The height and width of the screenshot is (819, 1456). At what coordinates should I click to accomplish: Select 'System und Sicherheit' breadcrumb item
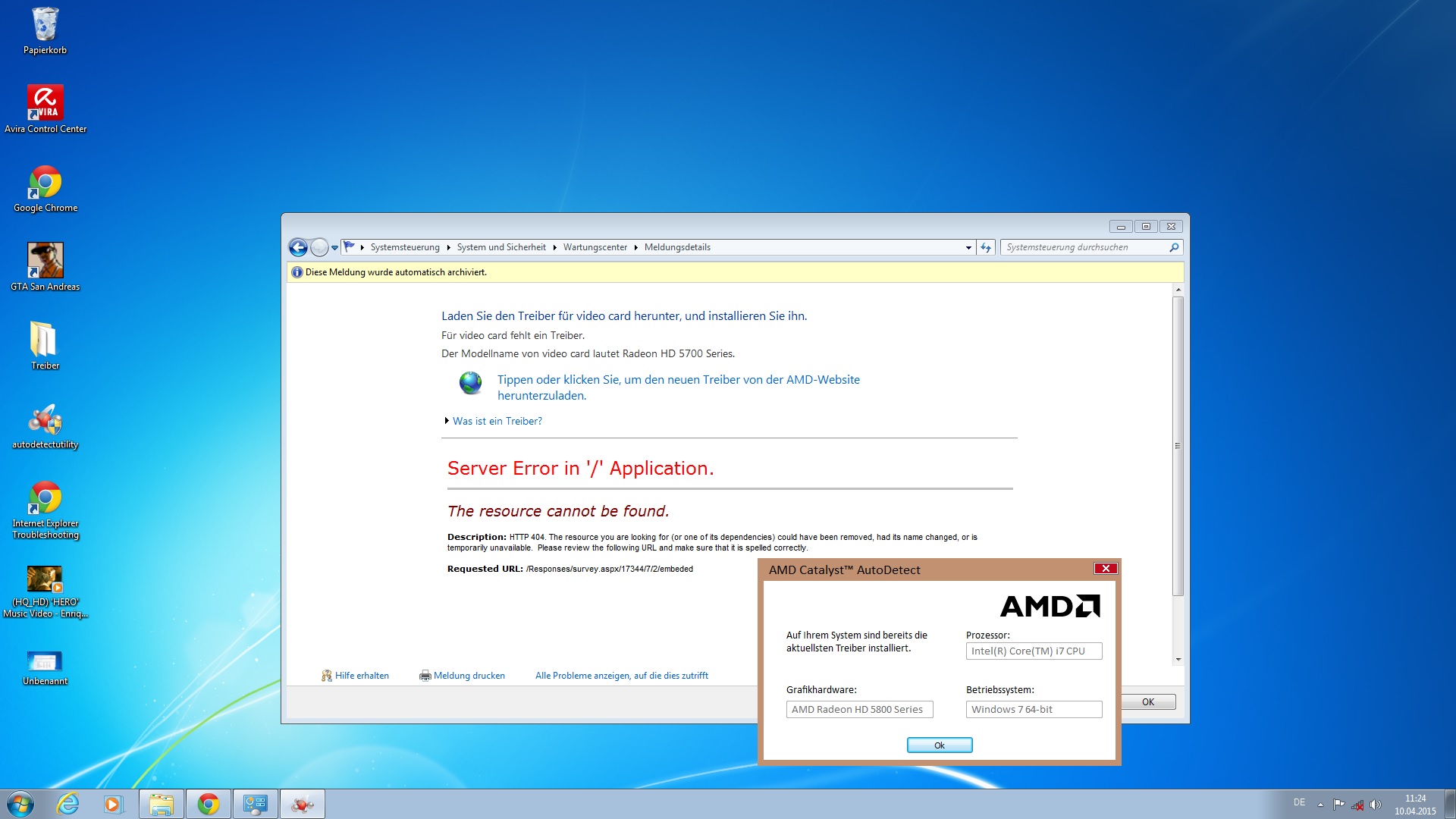click(x=500, y=247)
